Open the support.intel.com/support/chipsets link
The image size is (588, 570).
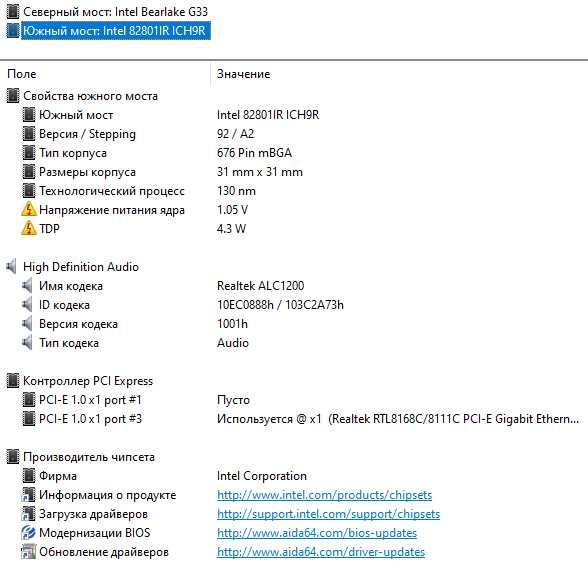click(x=328, y=514)
